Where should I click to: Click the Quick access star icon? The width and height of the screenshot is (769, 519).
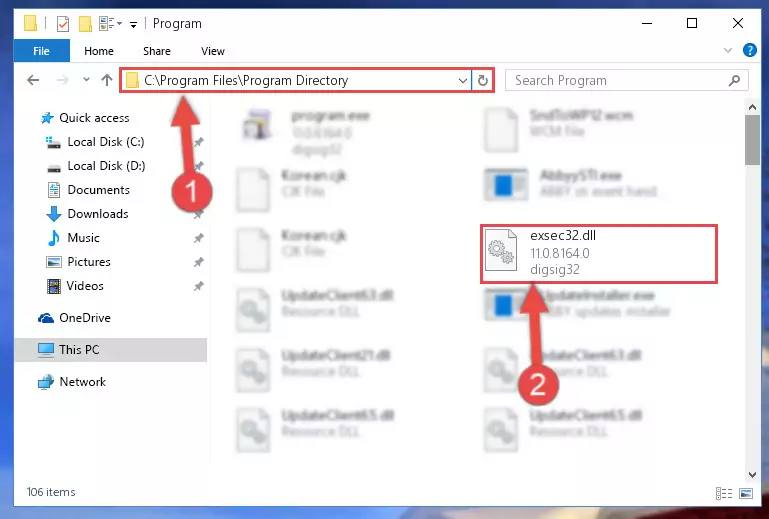click(47, 118)
